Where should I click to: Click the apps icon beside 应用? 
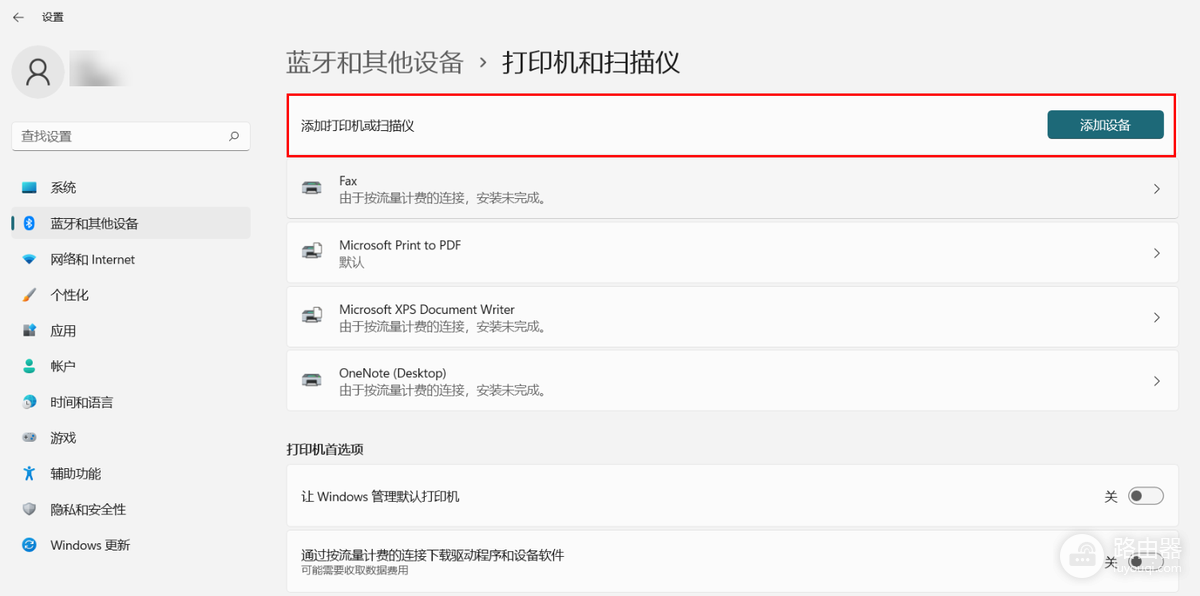click(29, 331)
